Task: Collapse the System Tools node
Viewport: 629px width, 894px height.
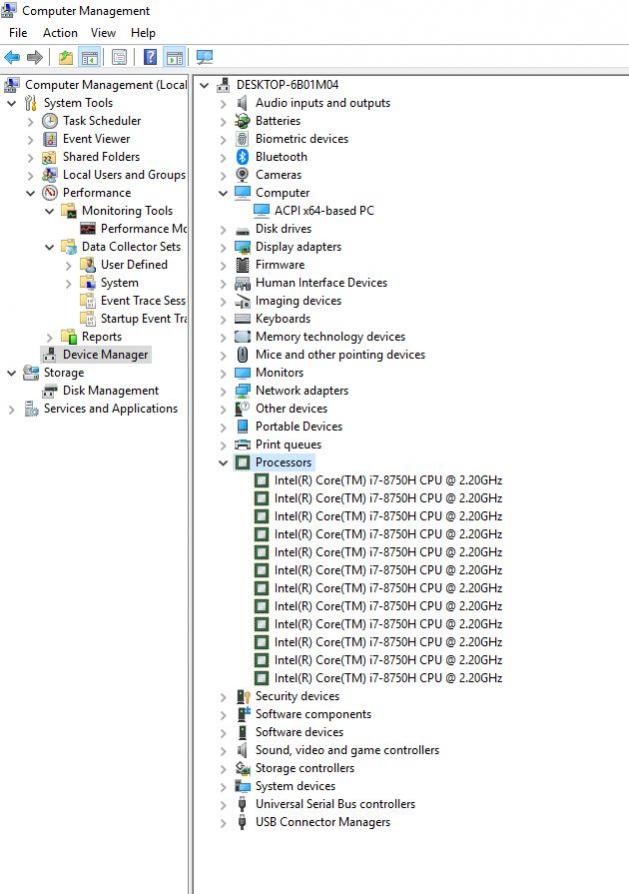Action: (x=11, y=103)
